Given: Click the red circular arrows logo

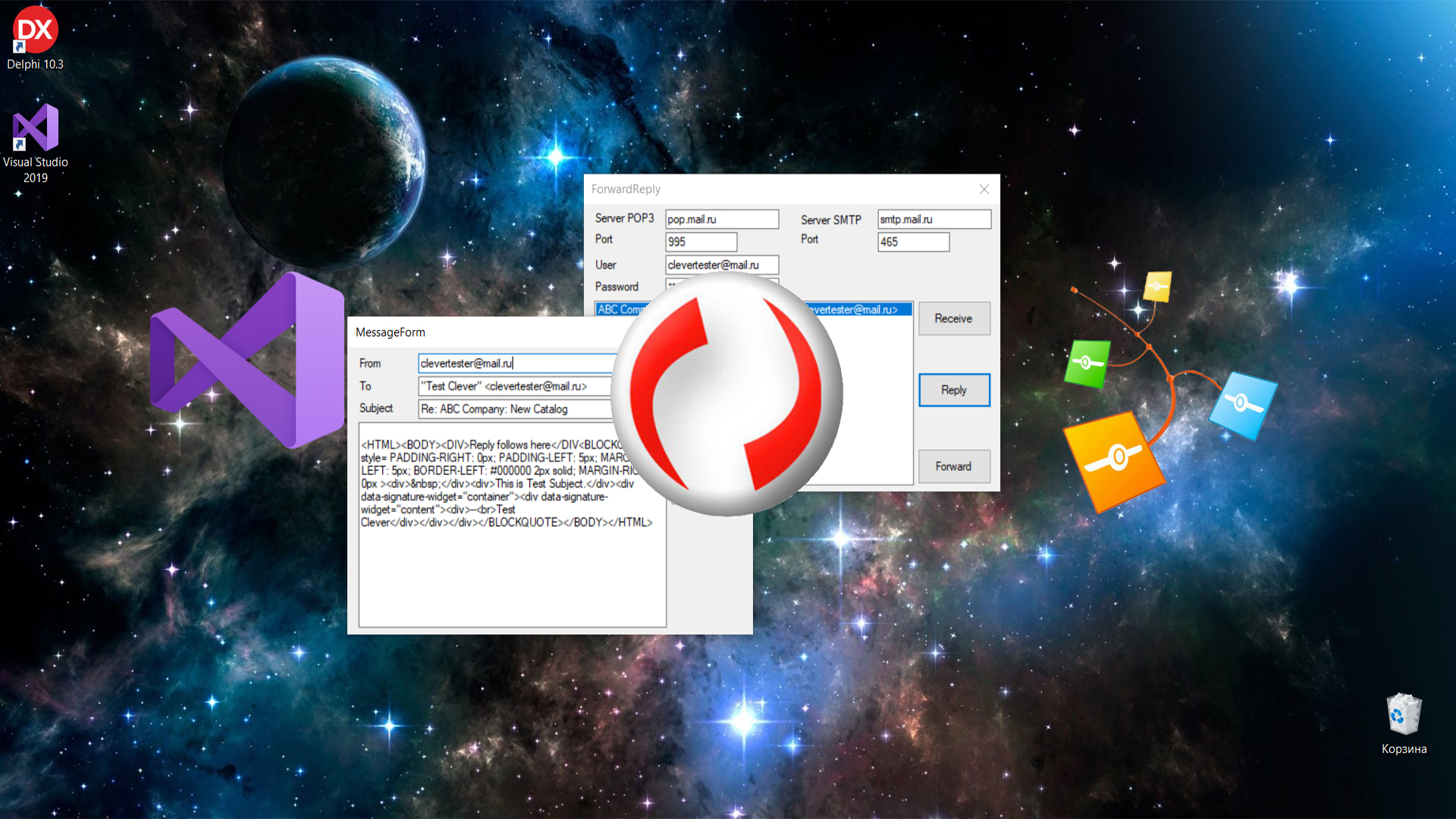Looking at the screenshot, I should click(726, 394).
